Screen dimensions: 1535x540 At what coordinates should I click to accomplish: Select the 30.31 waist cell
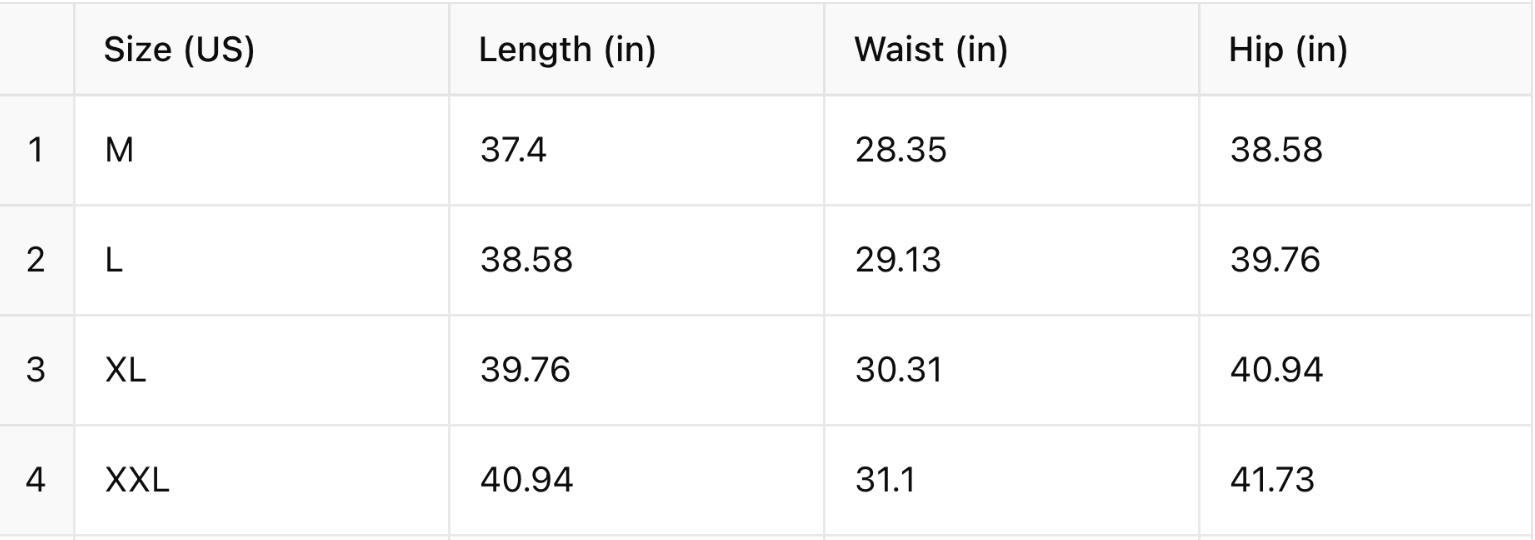point(897,371)
